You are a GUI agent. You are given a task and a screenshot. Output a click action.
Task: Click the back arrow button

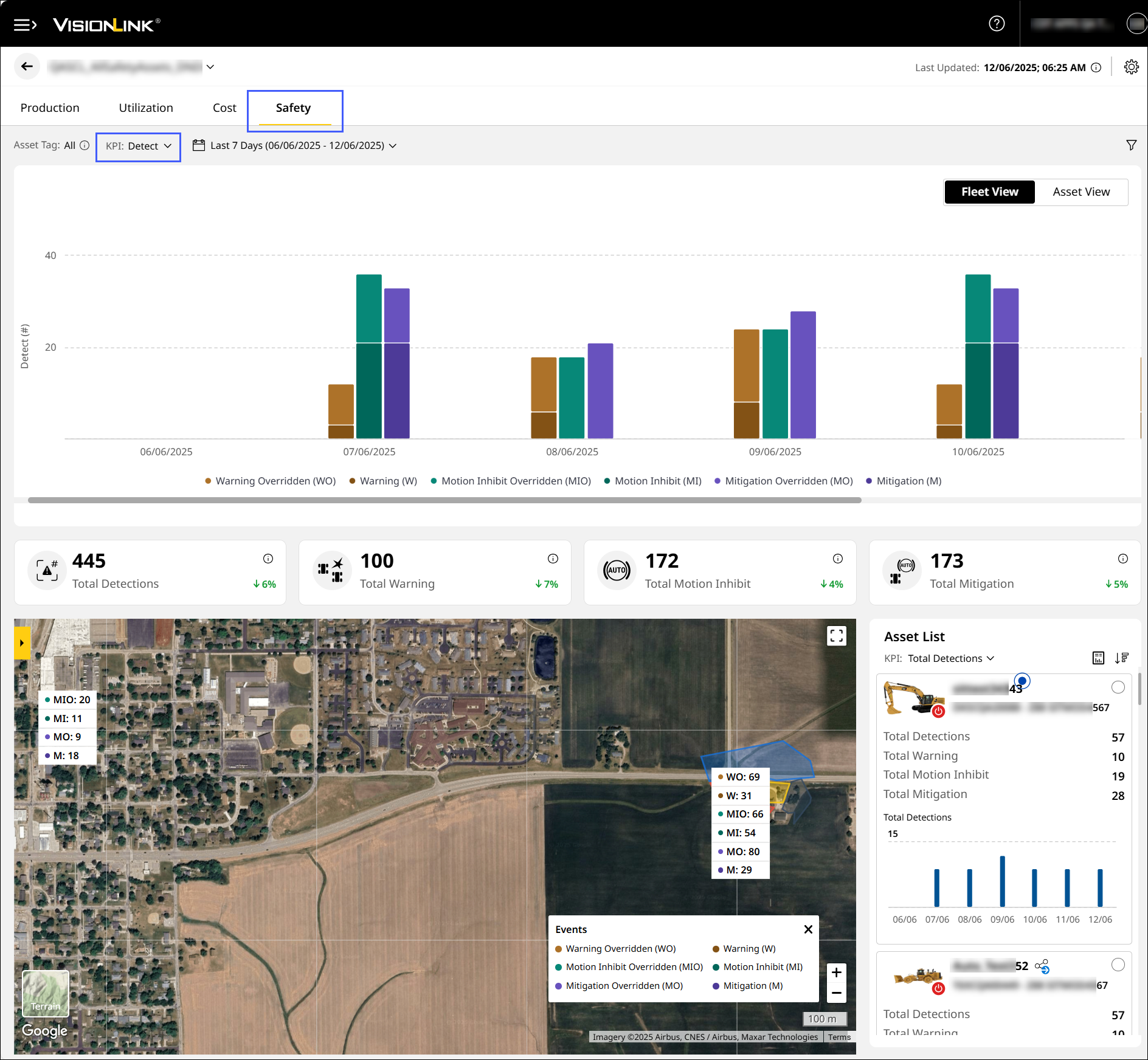pos(27,66)
